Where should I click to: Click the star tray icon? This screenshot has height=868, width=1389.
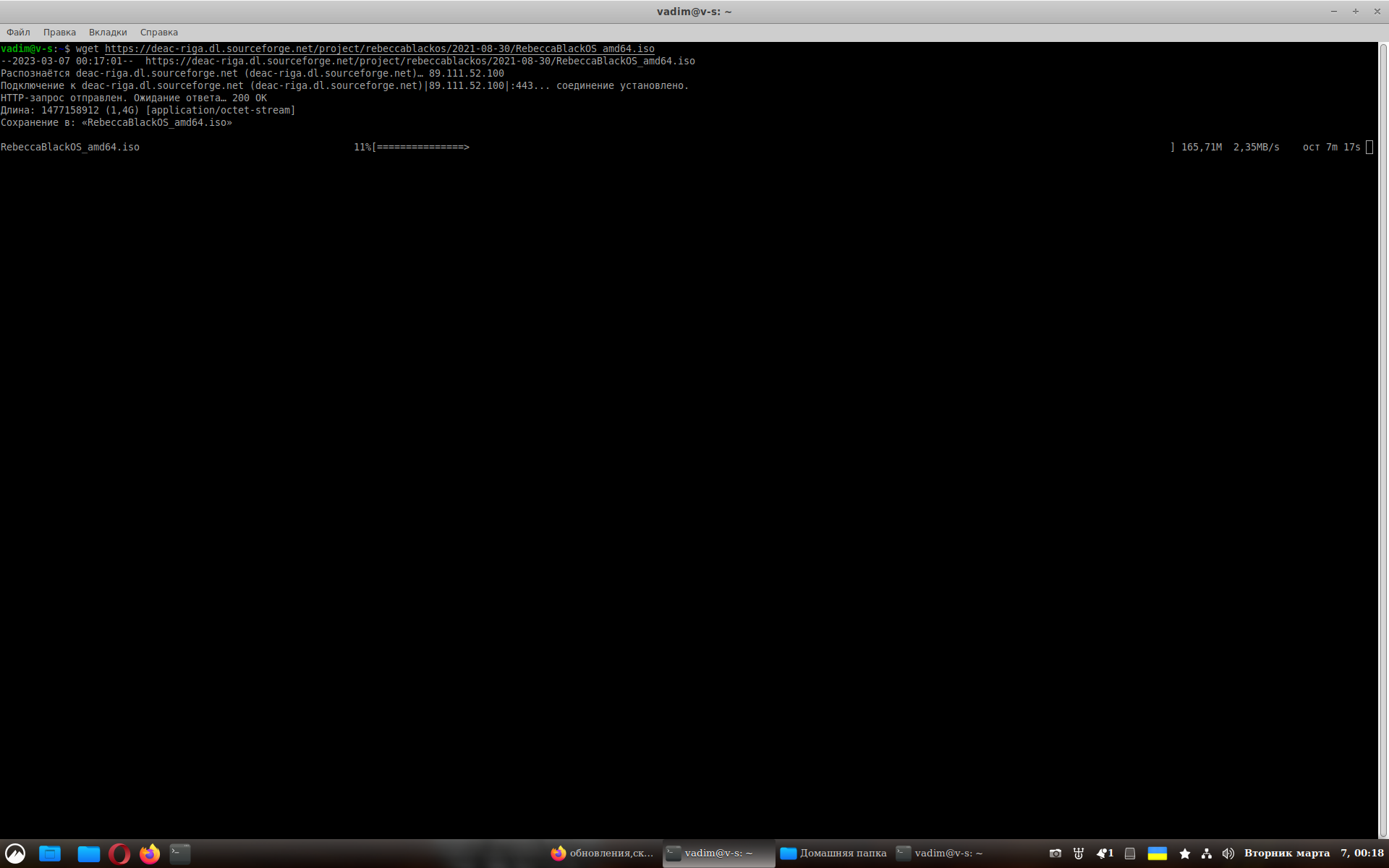click(x=1184, y=854)
